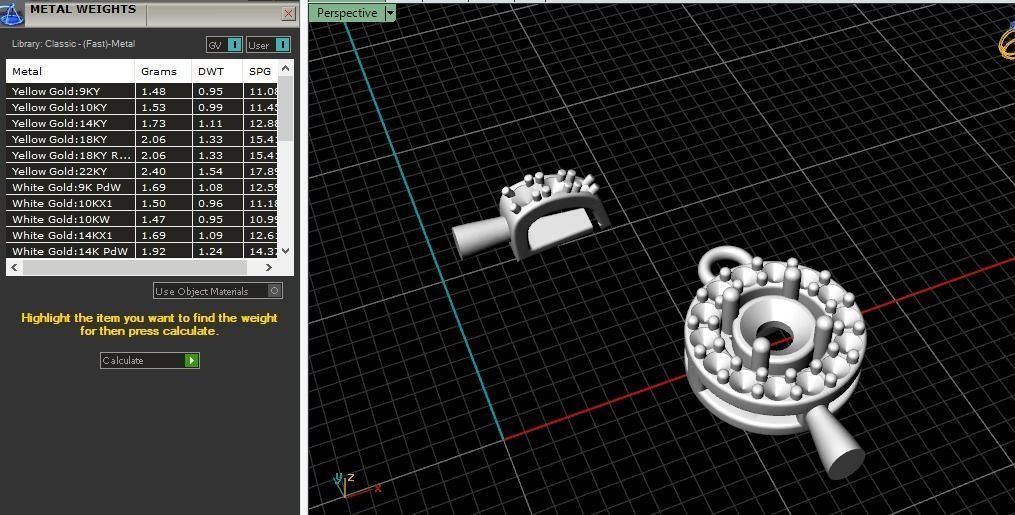The image size is (1015, 515).
Task: Sort table by DWT column header
Action: coord(217,71)
